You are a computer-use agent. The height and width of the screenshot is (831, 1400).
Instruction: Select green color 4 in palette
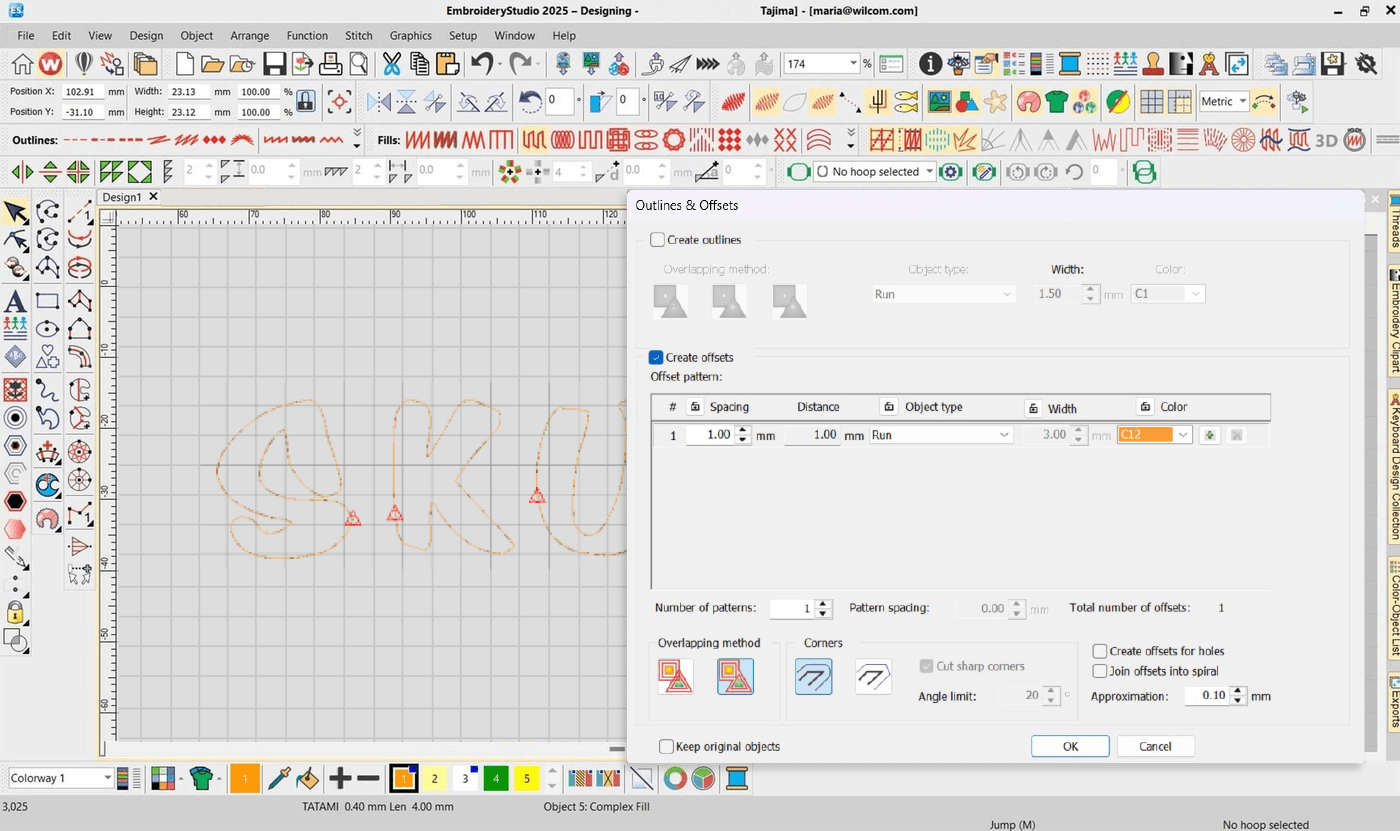pyautogui.click(x=496, y=778)
